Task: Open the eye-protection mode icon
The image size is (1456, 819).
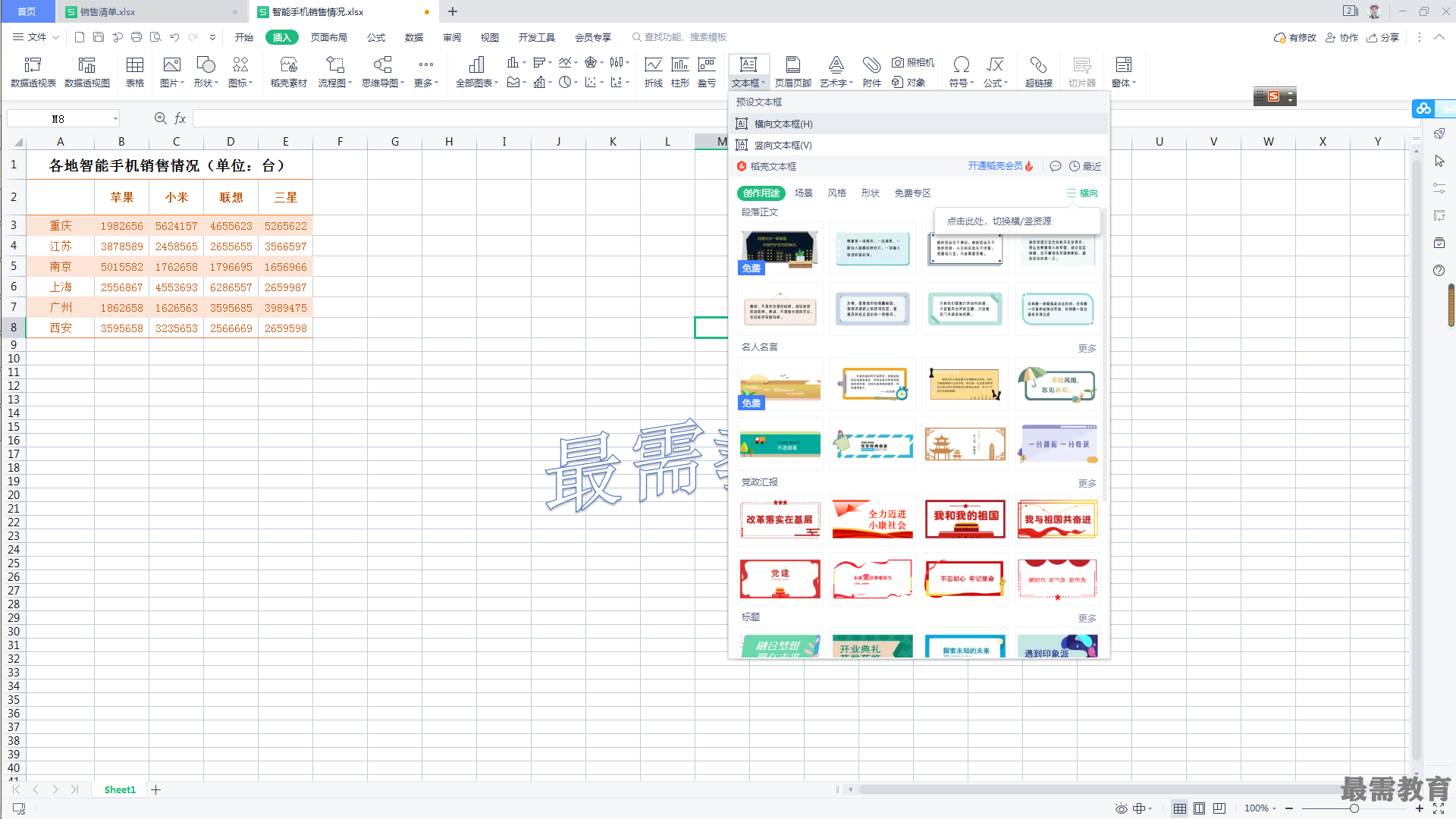Action: pos(1122,808)
